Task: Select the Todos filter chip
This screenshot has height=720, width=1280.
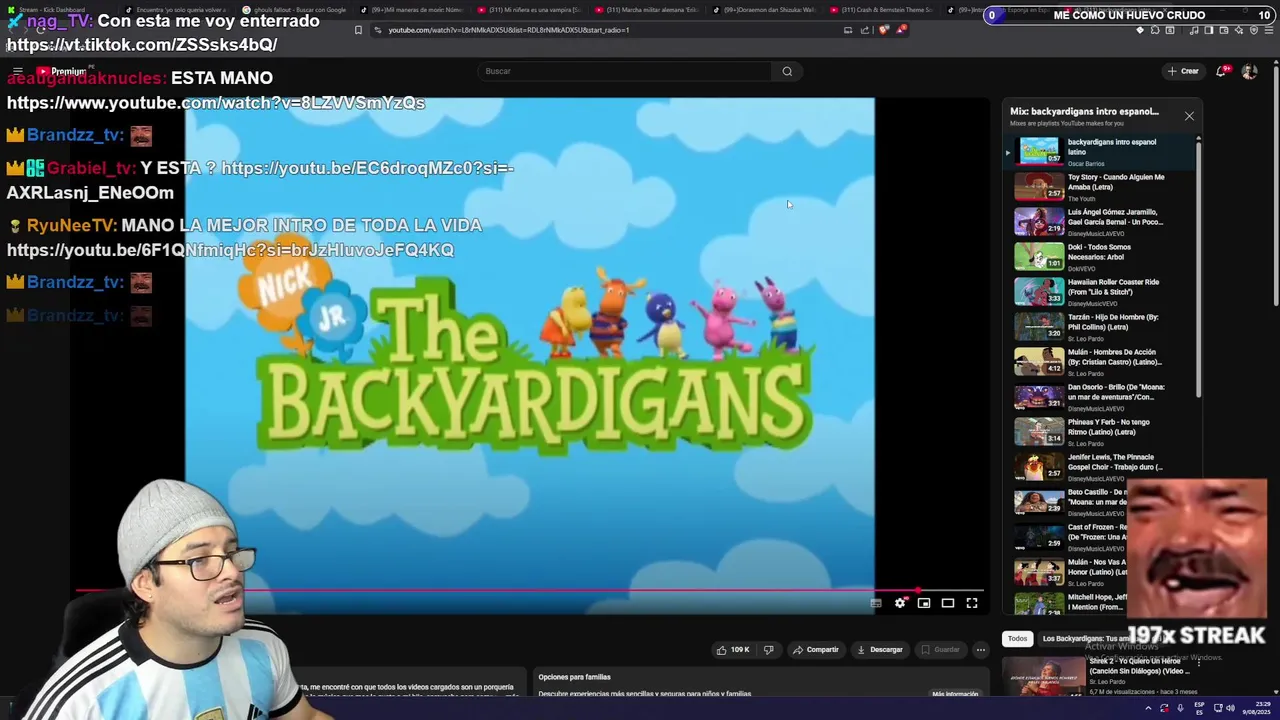Action: coord(1017,638)
